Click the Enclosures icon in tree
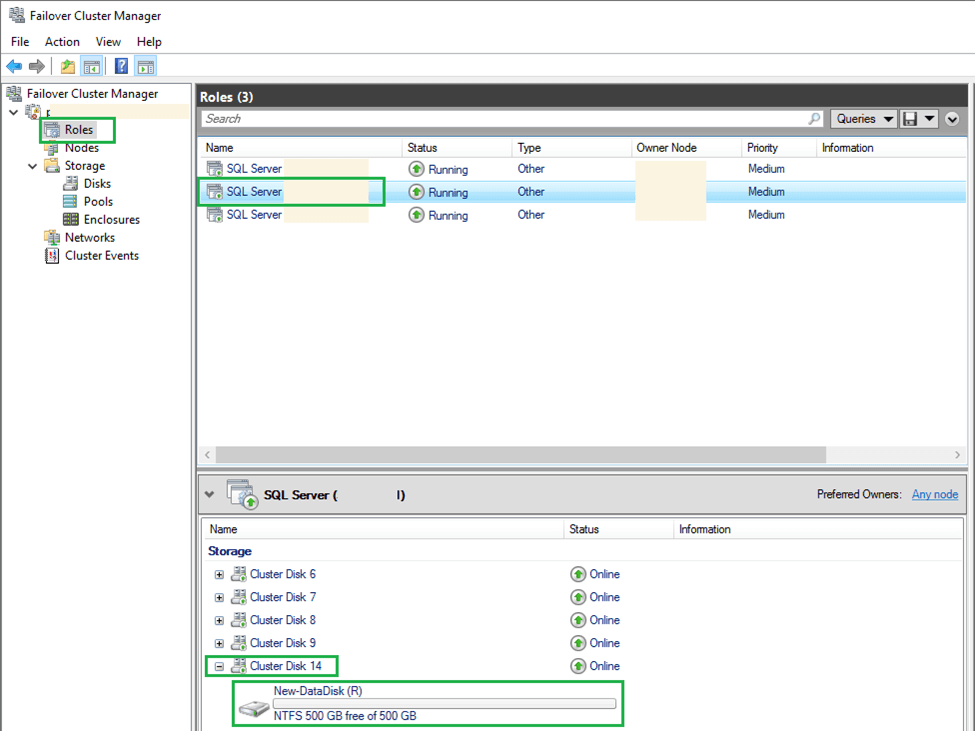The width and height of the screenshot is (975, 731). tap(71, 219)
